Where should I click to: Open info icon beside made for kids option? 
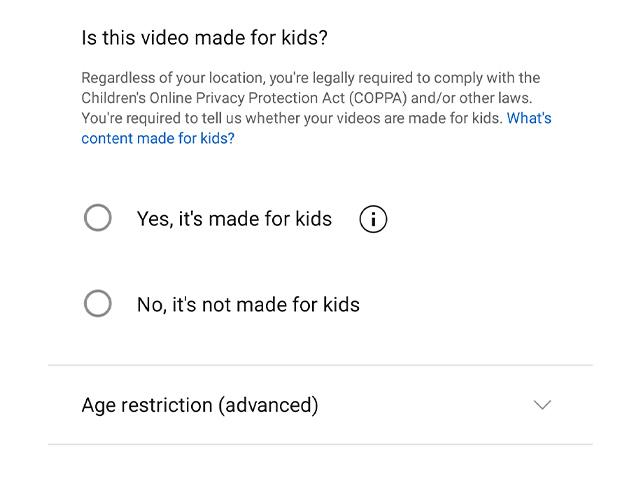(373, 219)
